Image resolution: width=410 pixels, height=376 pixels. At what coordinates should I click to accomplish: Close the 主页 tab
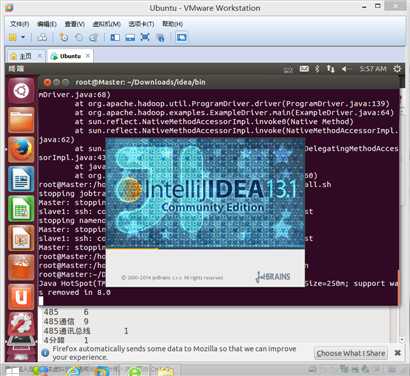(x=40, y=56)
